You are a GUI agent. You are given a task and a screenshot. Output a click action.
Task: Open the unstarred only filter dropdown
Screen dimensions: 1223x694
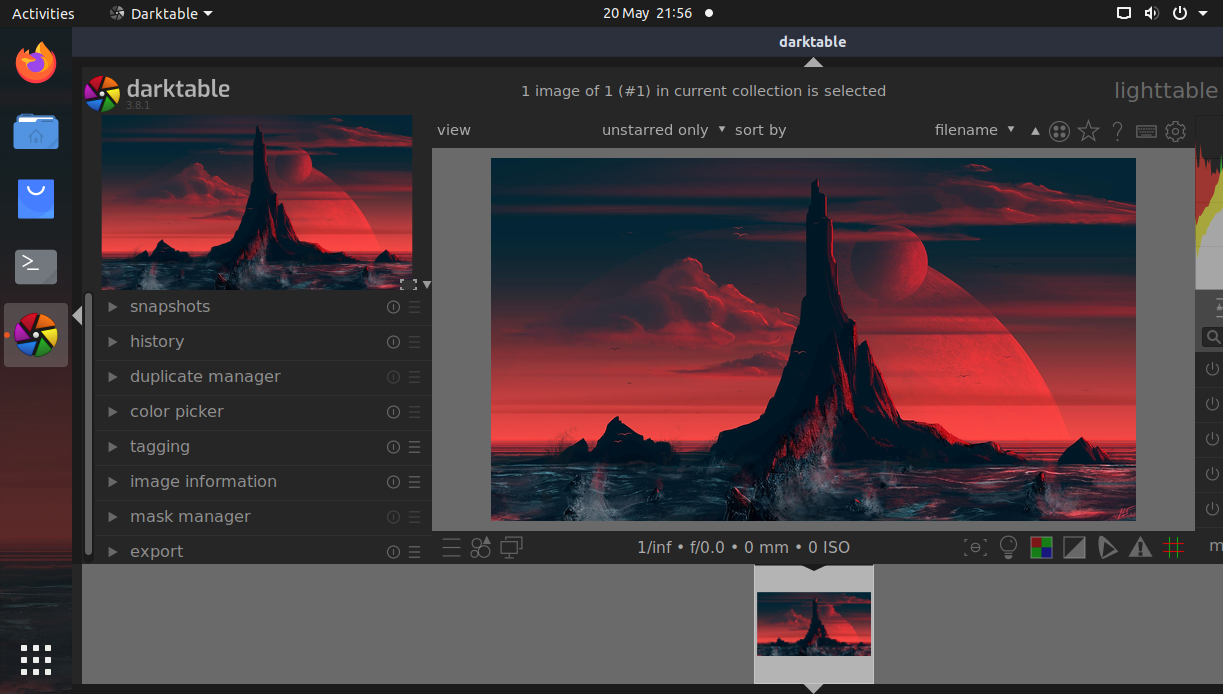point(662,130)
